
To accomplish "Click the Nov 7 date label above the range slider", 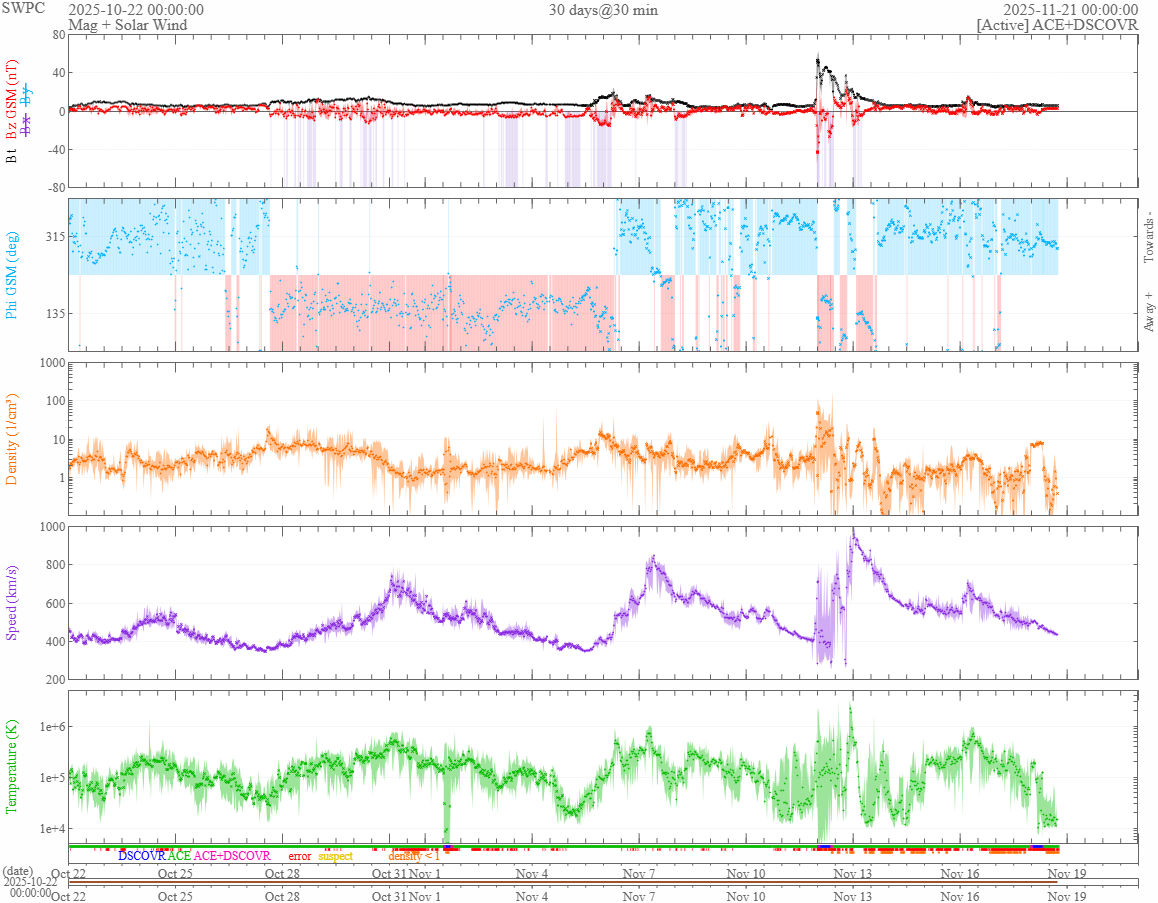I will pos(638,873).
